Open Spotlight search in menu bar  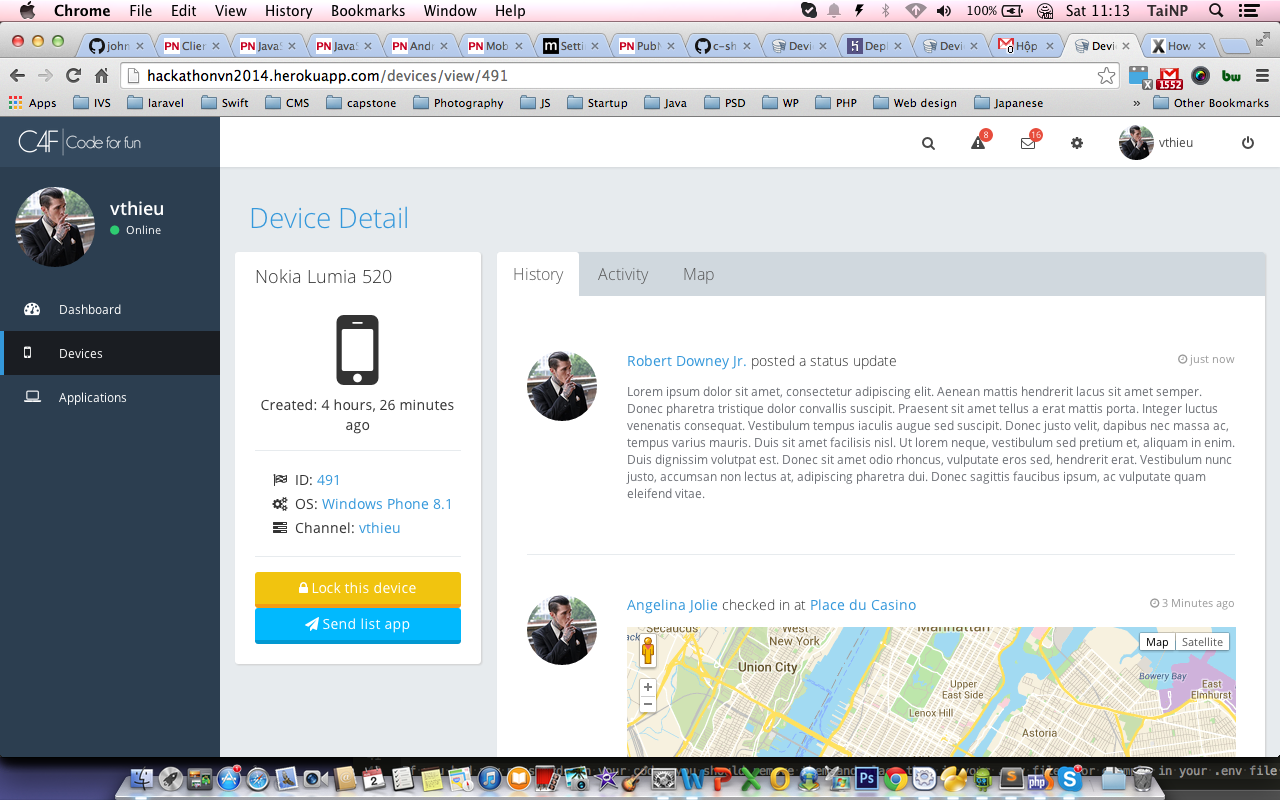tap(1216, 11)
